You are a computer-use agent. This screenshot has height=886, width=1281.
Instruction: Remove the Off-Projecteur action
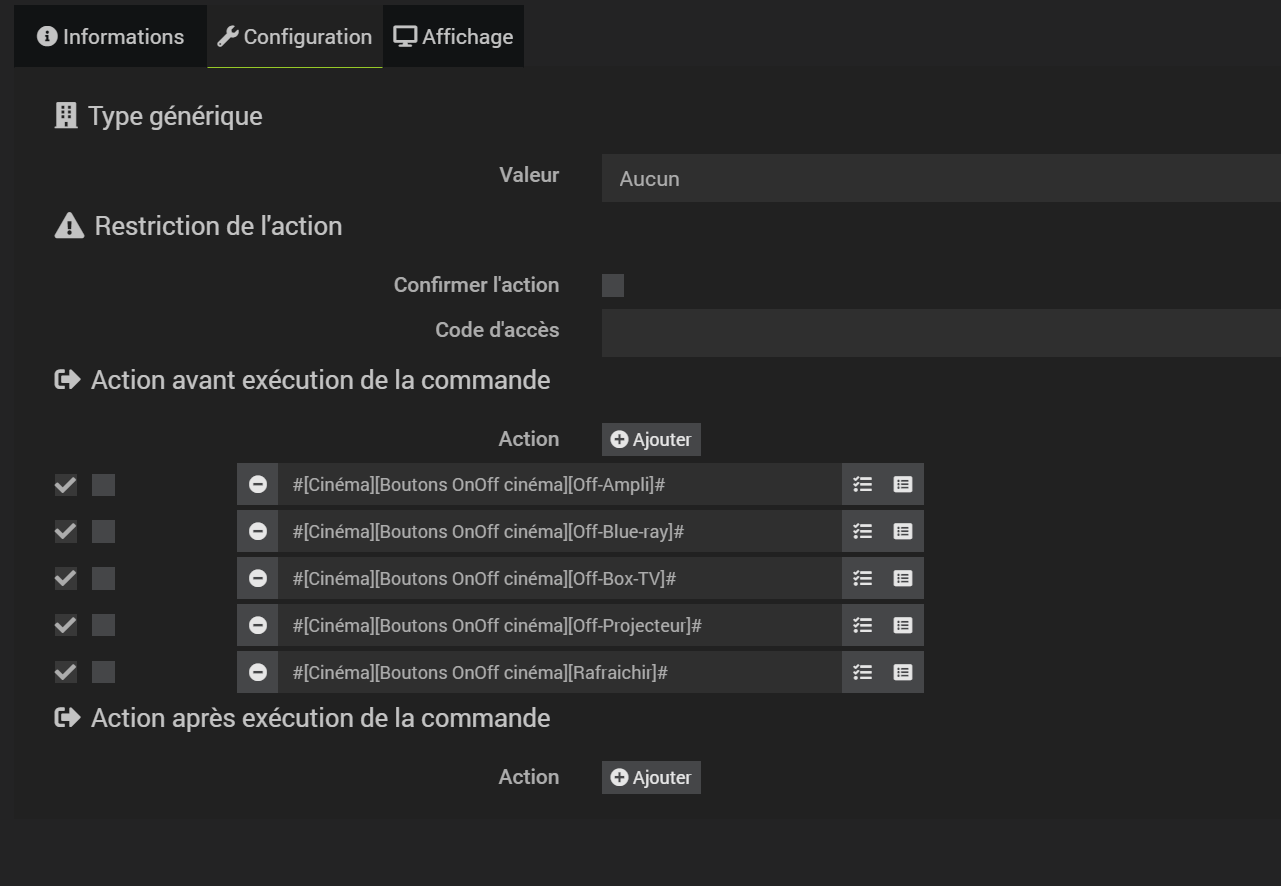click(257, 625)
